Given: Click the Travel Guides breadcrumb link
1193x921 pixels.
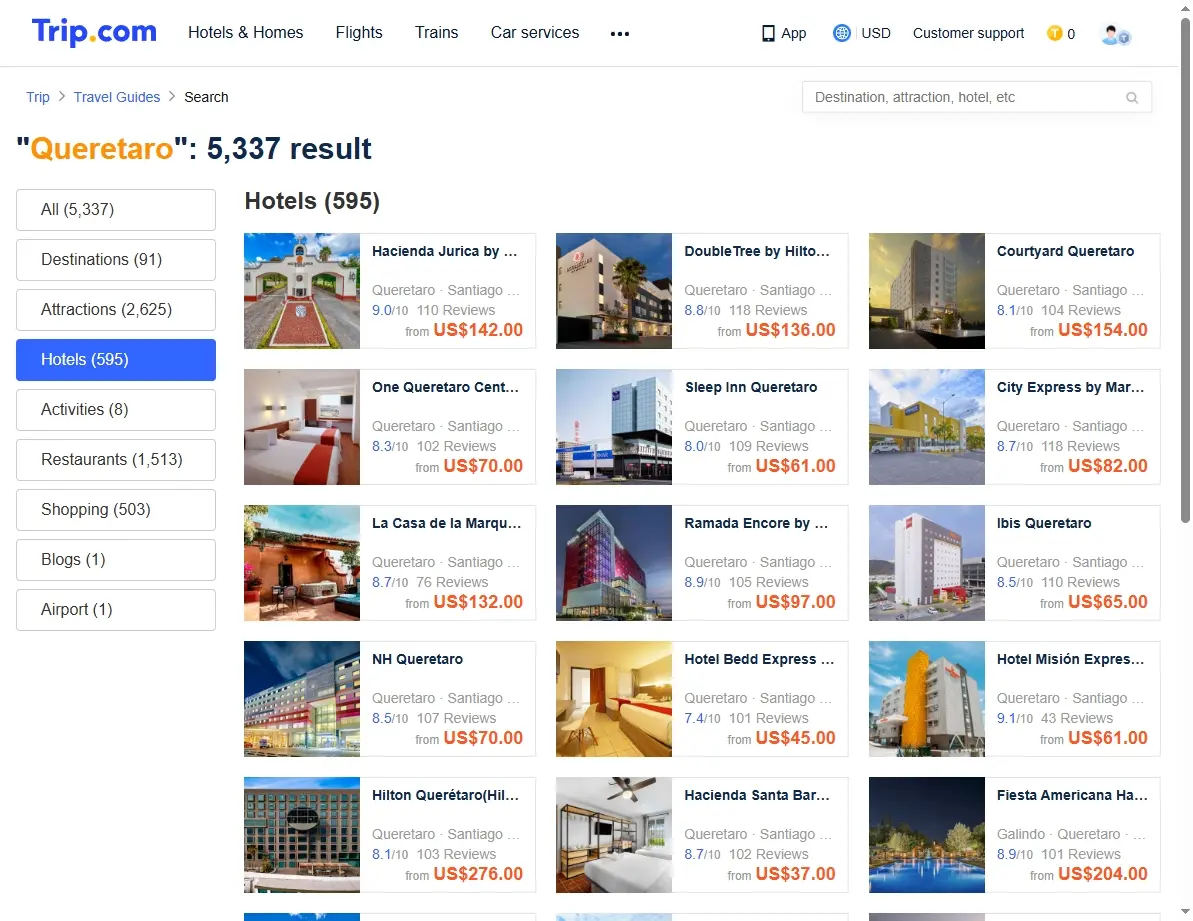Looking at the screenshot, I should pyautogui.click(x=117, y=97).
